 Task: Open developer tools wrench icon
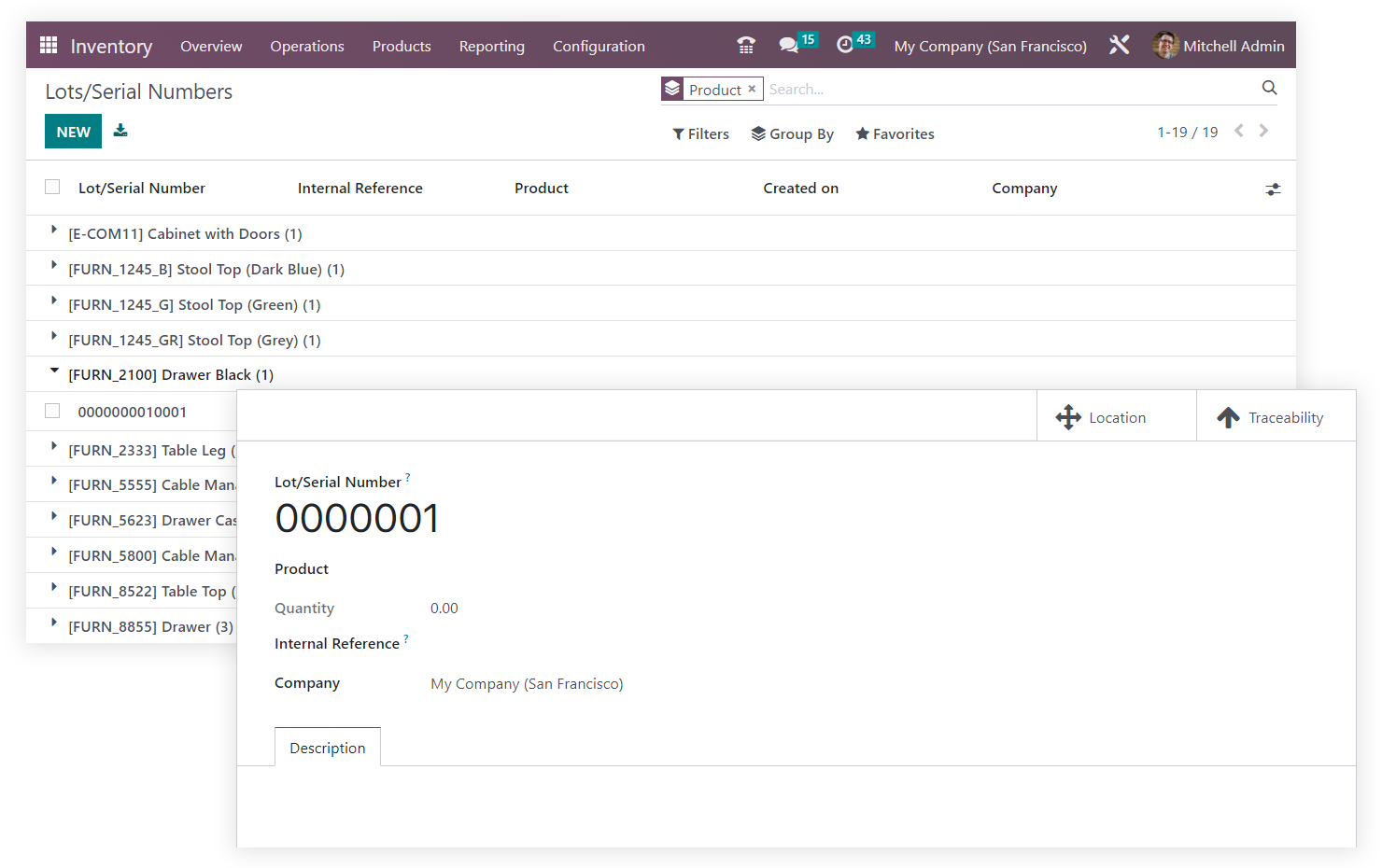pyautogui.click(x=1119, y=44)
